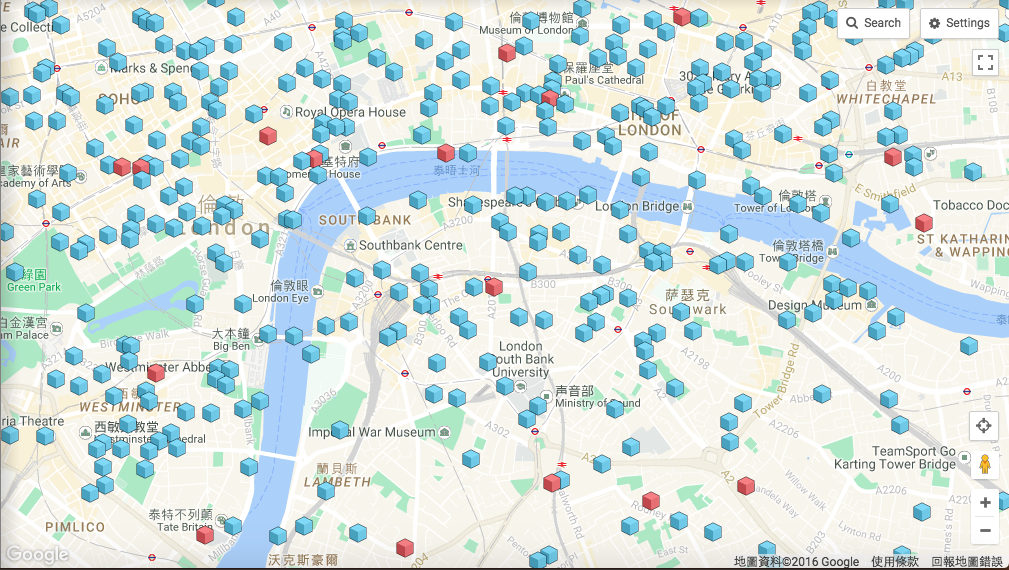Image resolution: width=1009 pixels, height=570 pixels.
Task: Select the Royal Opera House label
Action: click(350, 113)
